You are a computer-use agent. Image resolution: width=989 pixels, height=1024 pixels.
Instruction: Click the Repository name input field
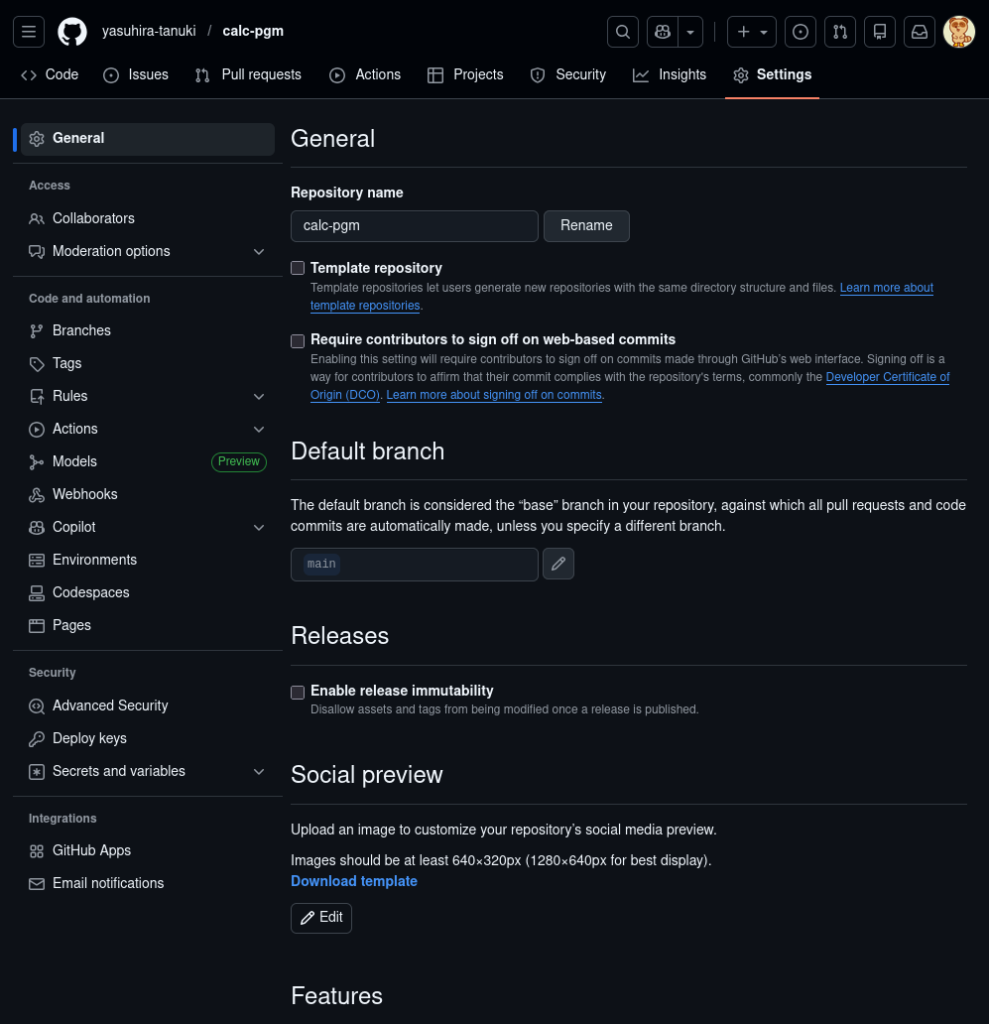click(x=414, y=226)
